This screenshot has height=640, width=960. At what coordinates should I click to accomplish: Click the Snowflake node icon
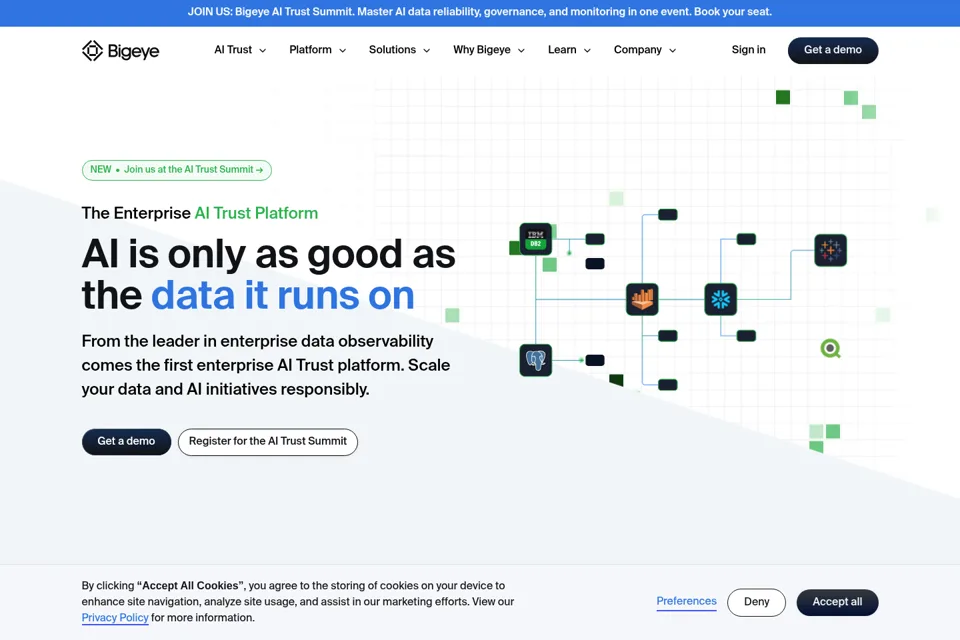pyautogui.click(x=720, y=299)
